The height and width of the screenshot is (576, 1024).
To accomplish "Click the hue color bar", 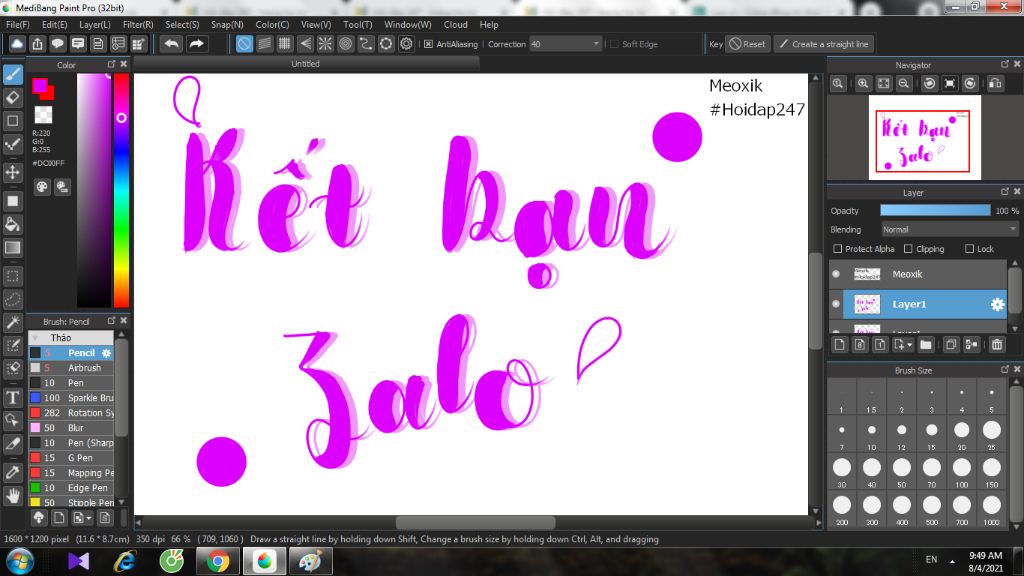I will pos(121,189).
